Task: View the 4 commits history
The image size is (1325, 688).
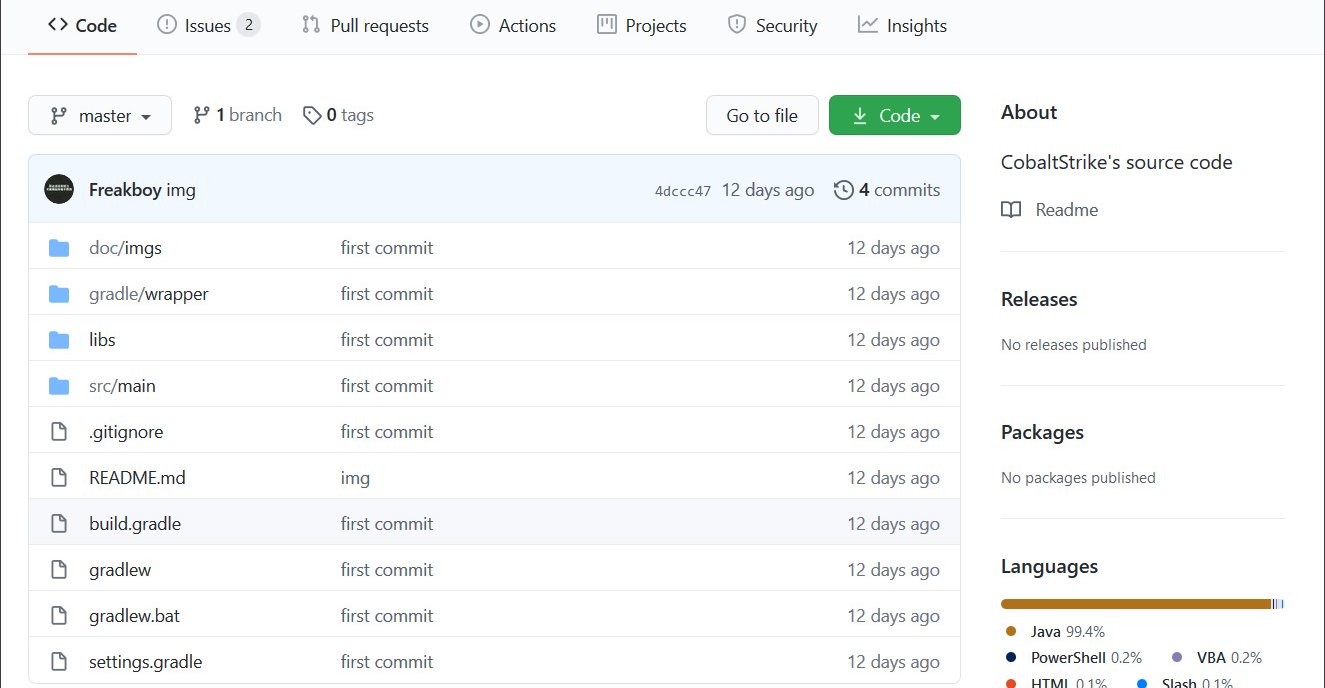Action: click(x=887, y=190)
